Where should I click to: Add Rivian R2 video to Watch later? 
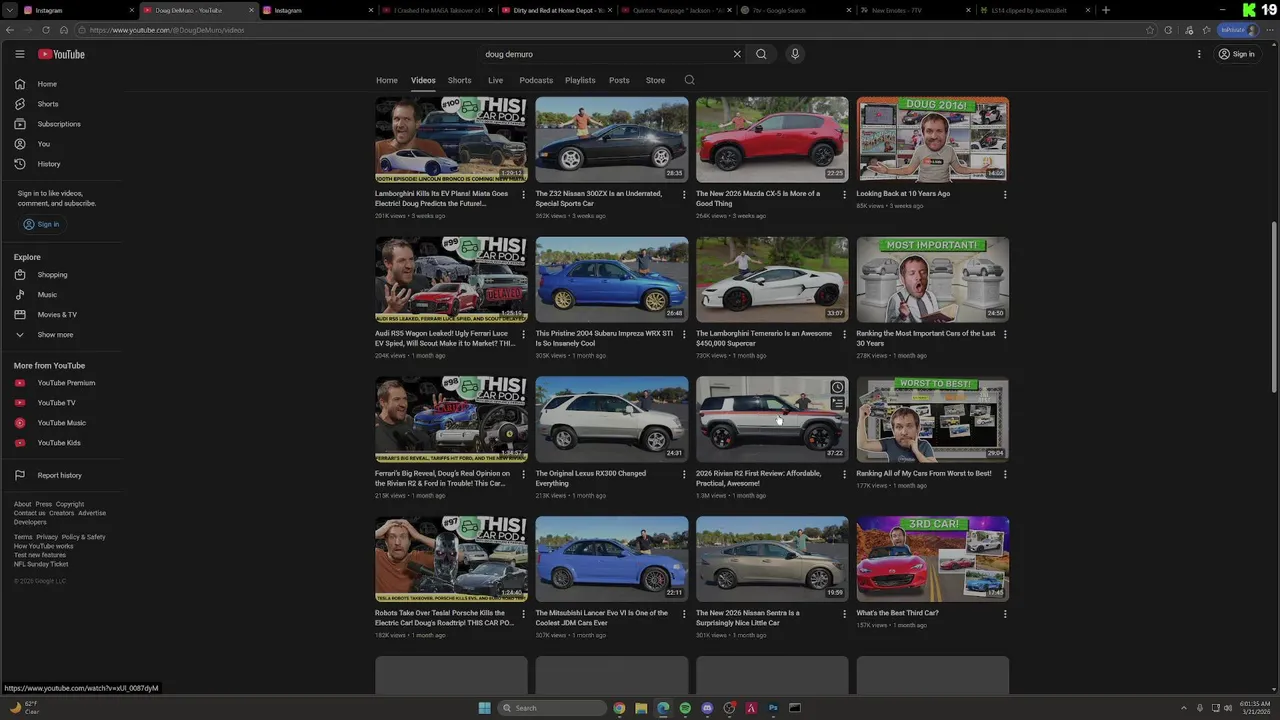pos(837,387)
